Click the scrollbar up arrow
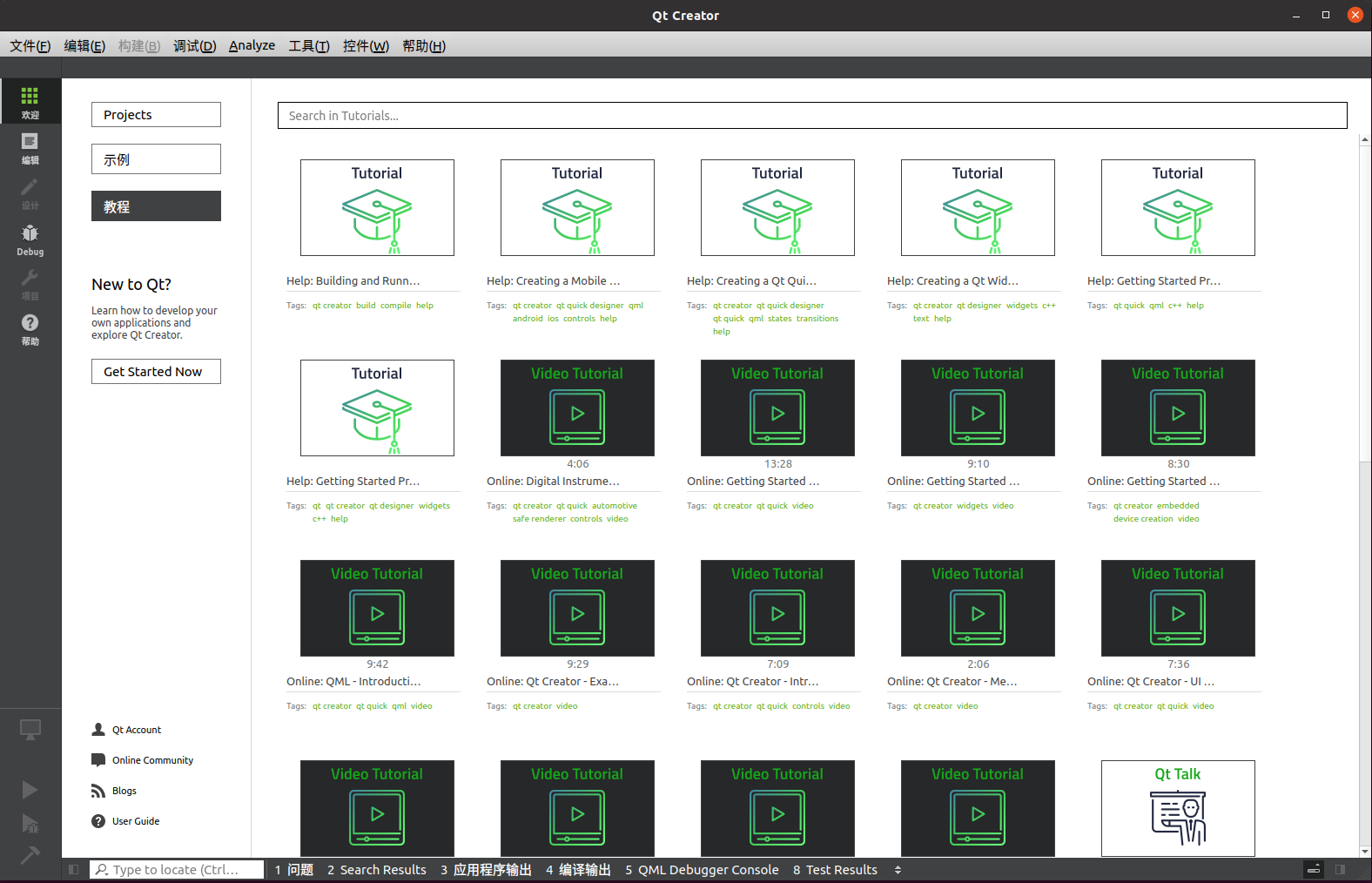The height and width of the screenshot is (883, 1372). (1365, 139)
